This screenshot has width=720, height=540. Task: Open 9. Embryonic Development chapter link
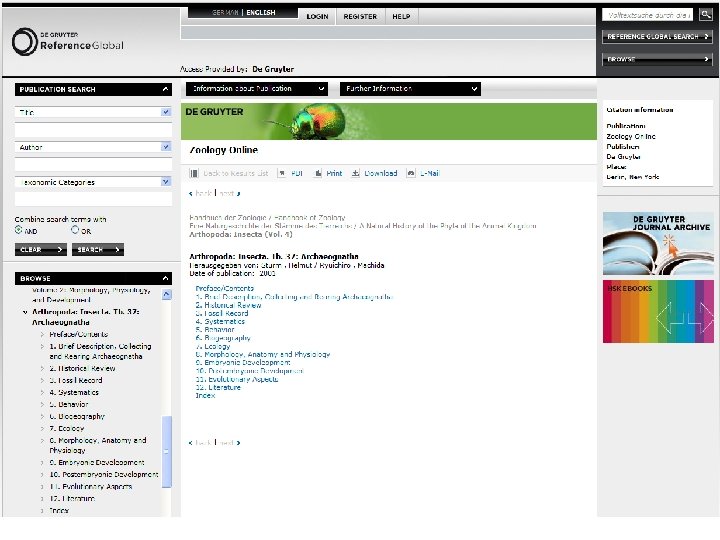pos(243,362)
